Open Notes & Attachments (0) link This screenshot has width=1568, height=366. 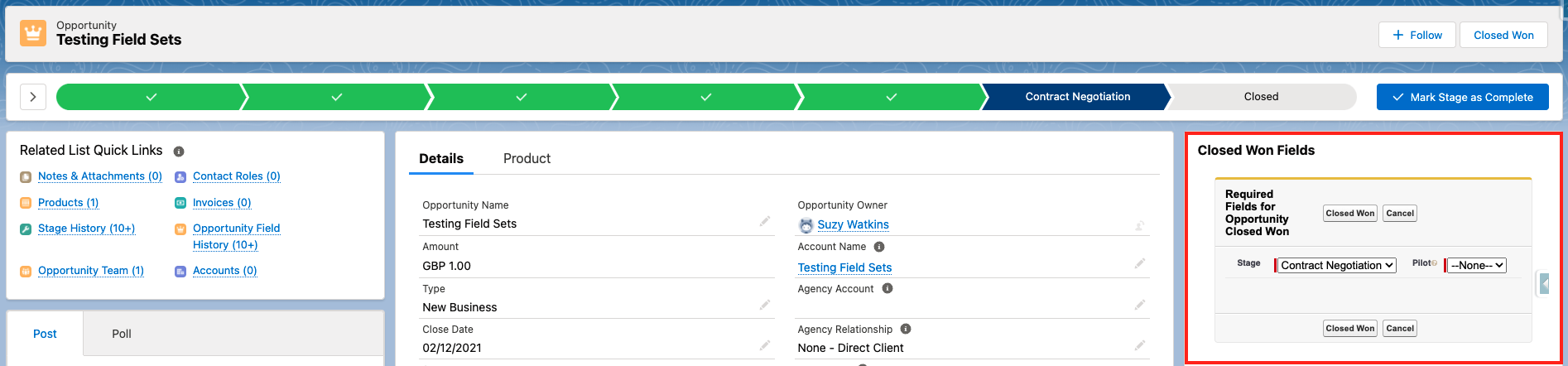100,176
